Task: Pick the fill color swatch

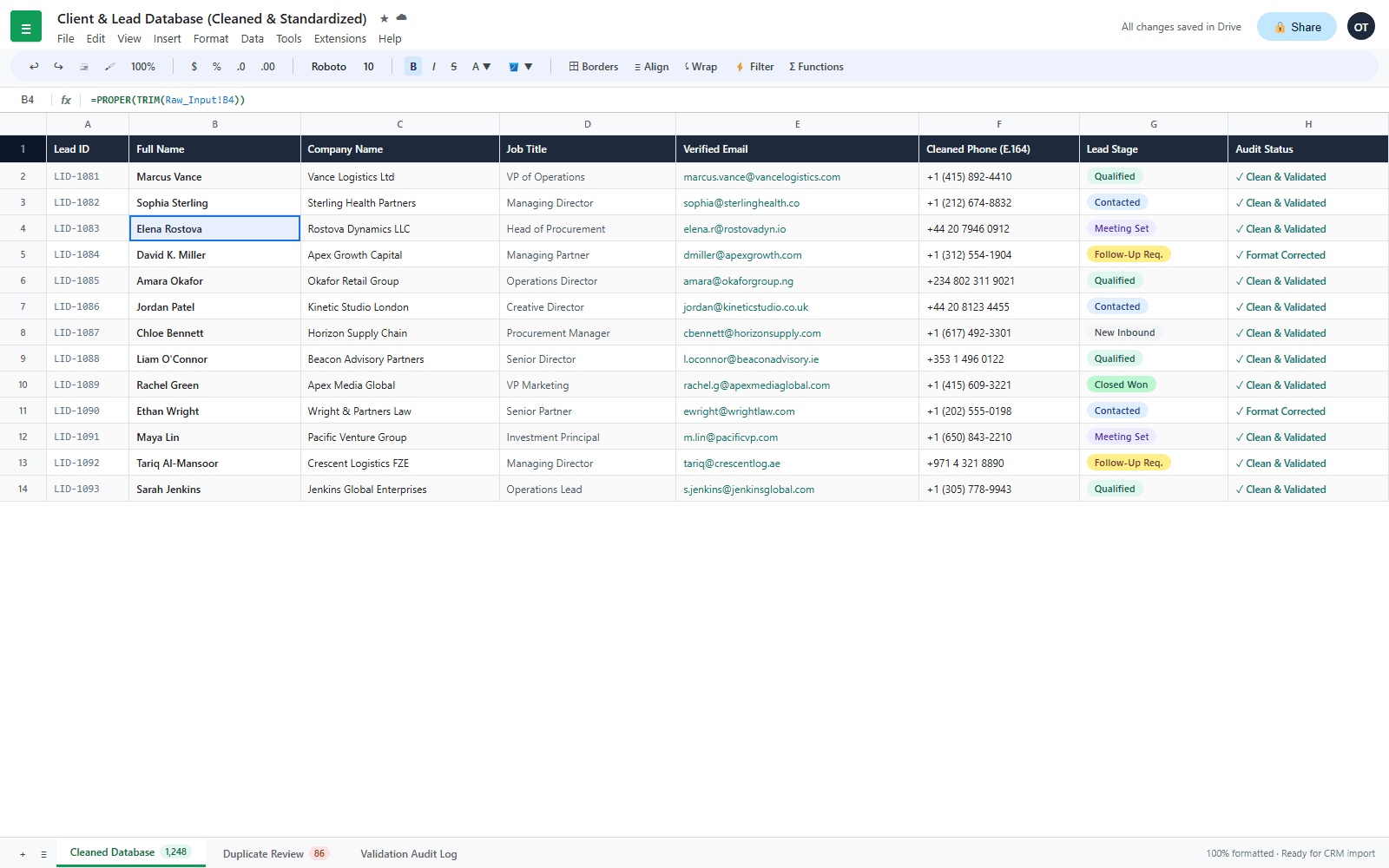Action: point(520,67)
